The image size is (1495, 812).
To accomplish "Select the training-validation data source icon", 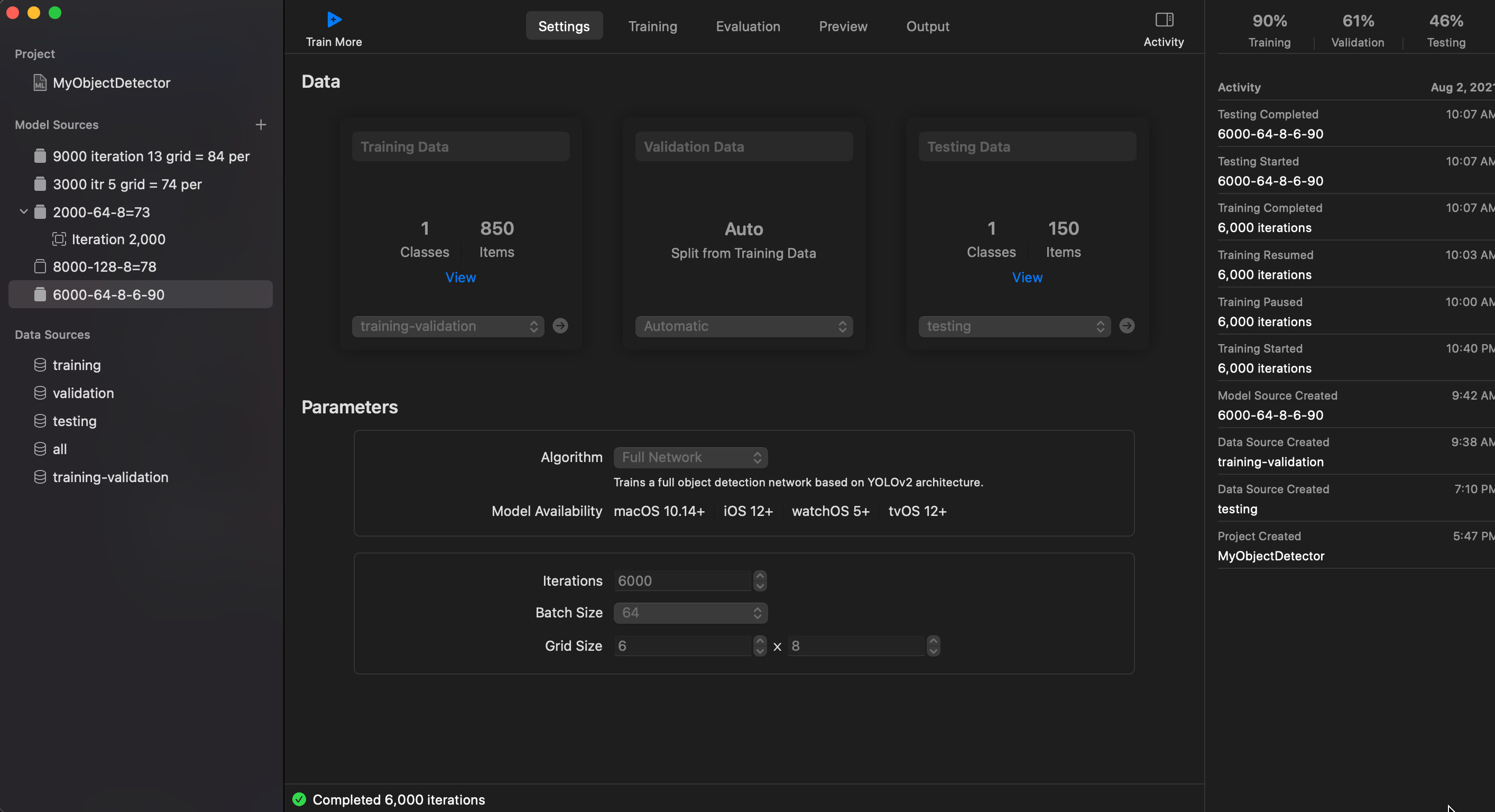I will (x=40, y=477).
